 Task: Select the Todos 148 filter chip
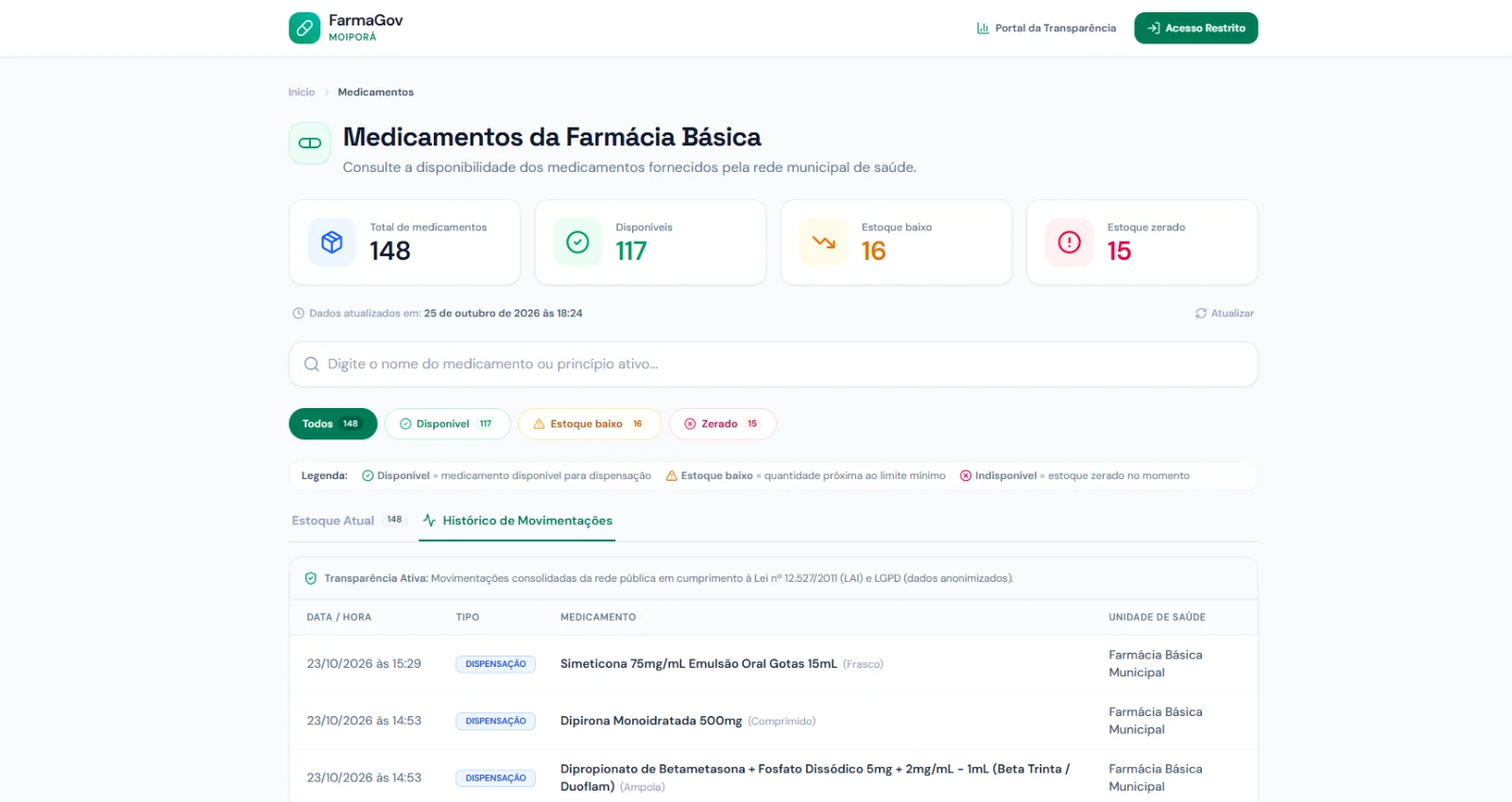click(x=333, y=424)
